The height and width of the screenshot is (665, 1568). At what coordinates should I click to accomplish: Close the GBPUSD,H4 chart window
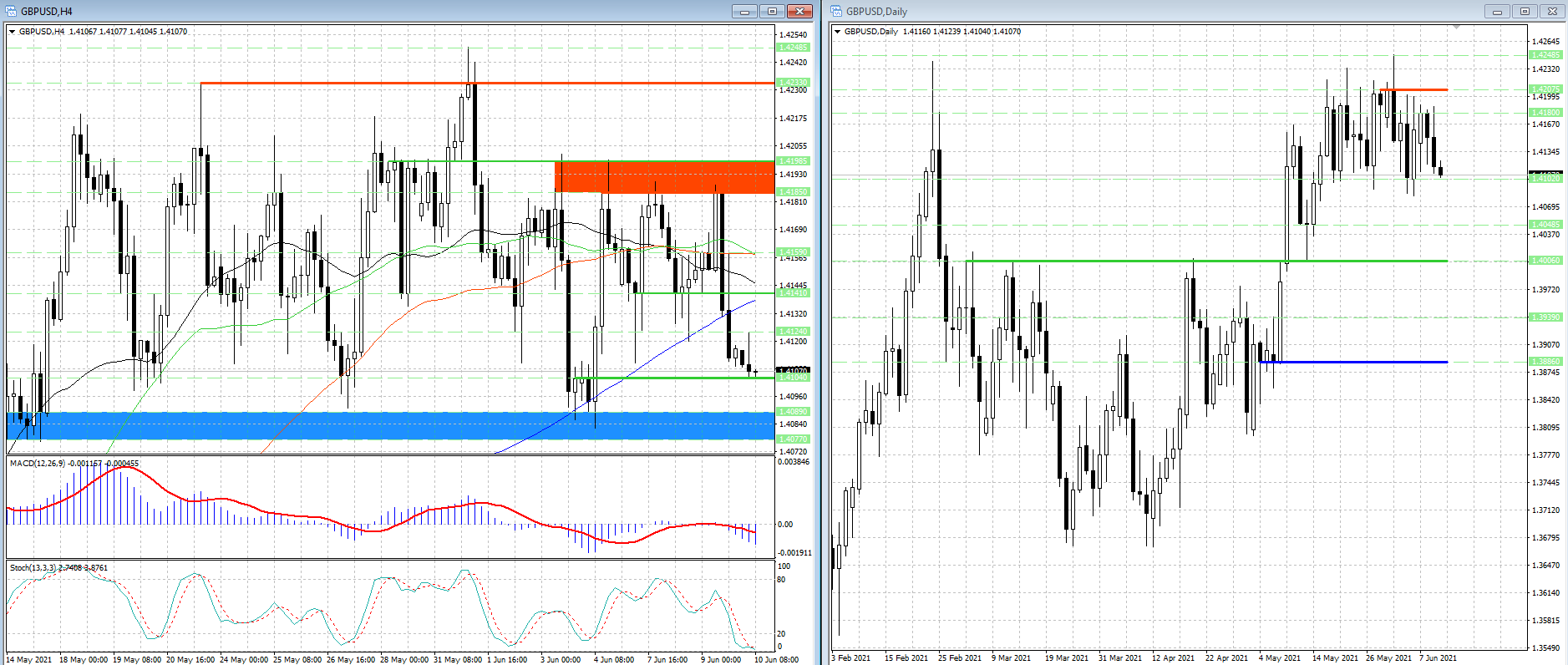coord(799,11)
